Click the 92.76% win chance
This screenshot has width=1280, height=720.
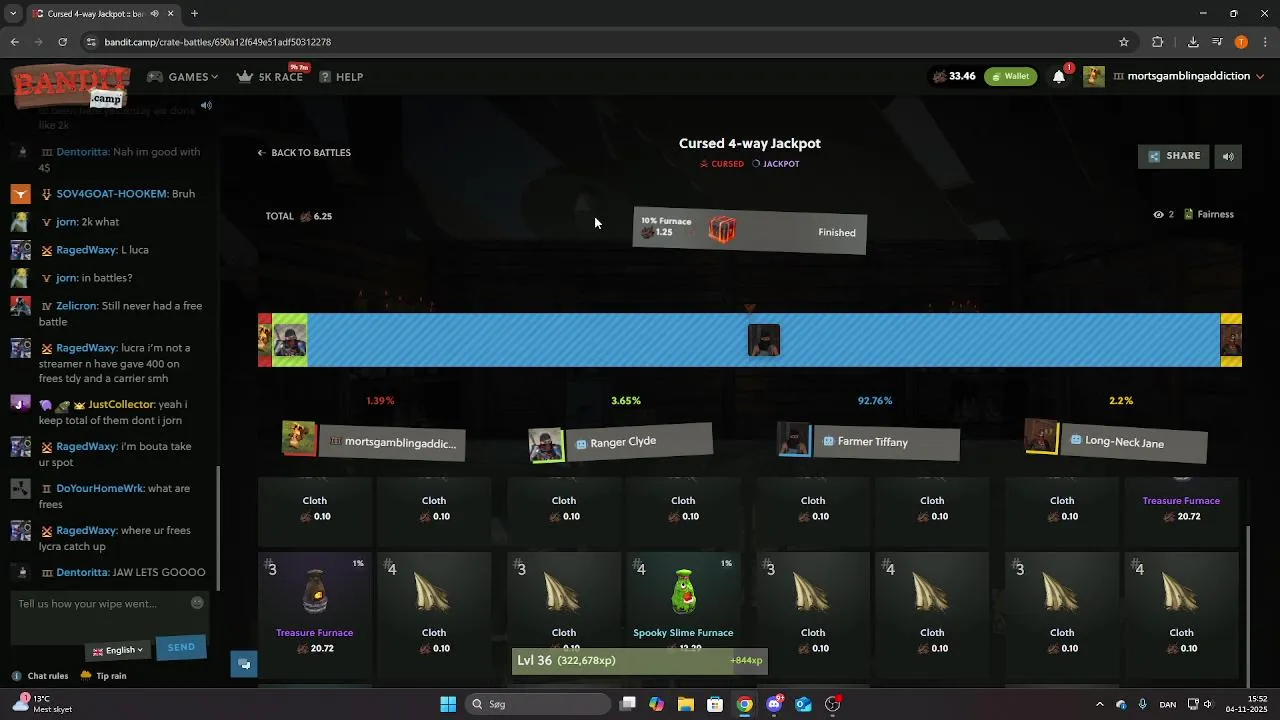[x=875, y=401]
